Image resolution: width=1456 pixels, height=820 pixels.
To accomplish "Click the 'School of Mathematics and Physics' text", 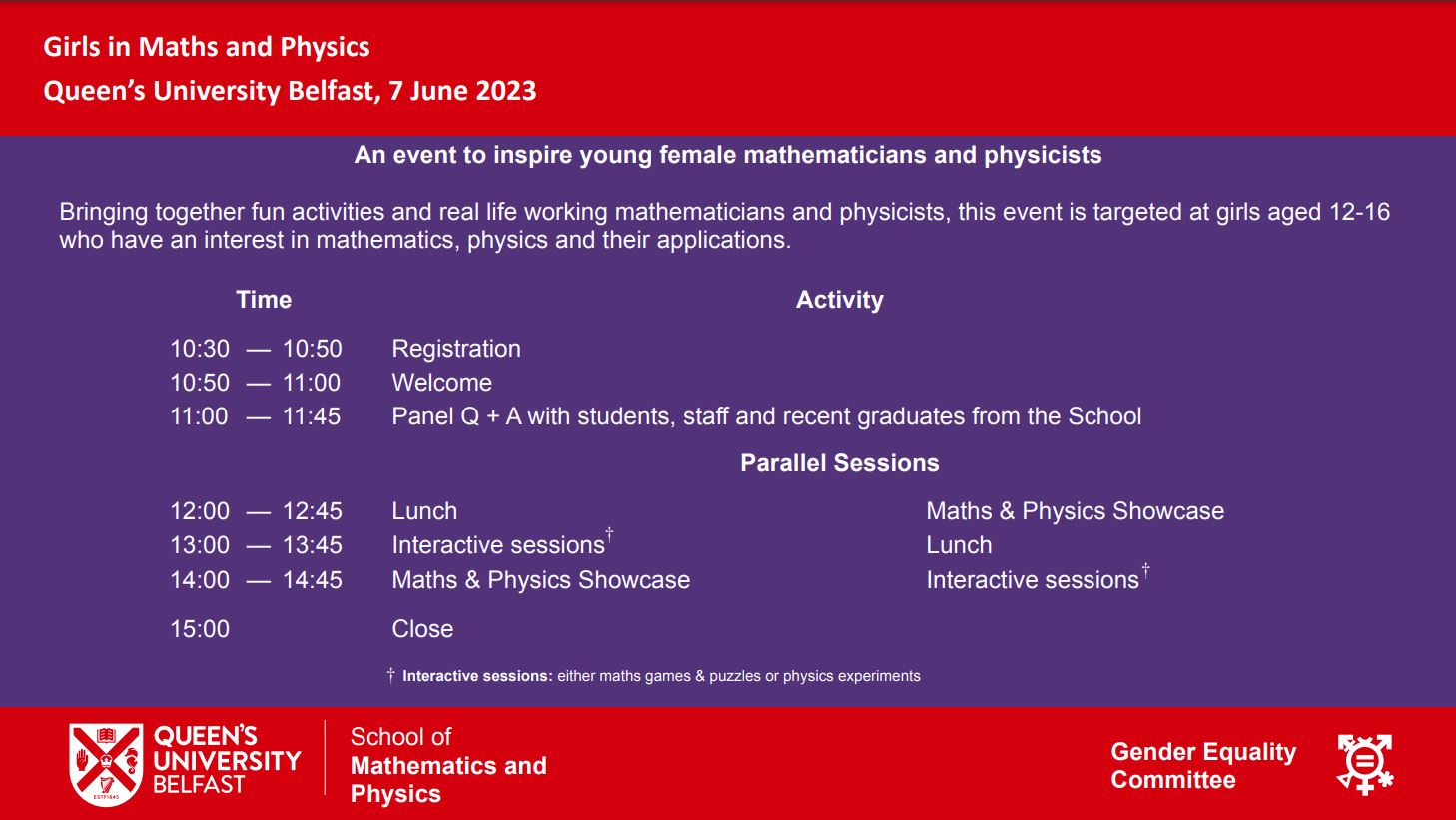I will 448,765.
